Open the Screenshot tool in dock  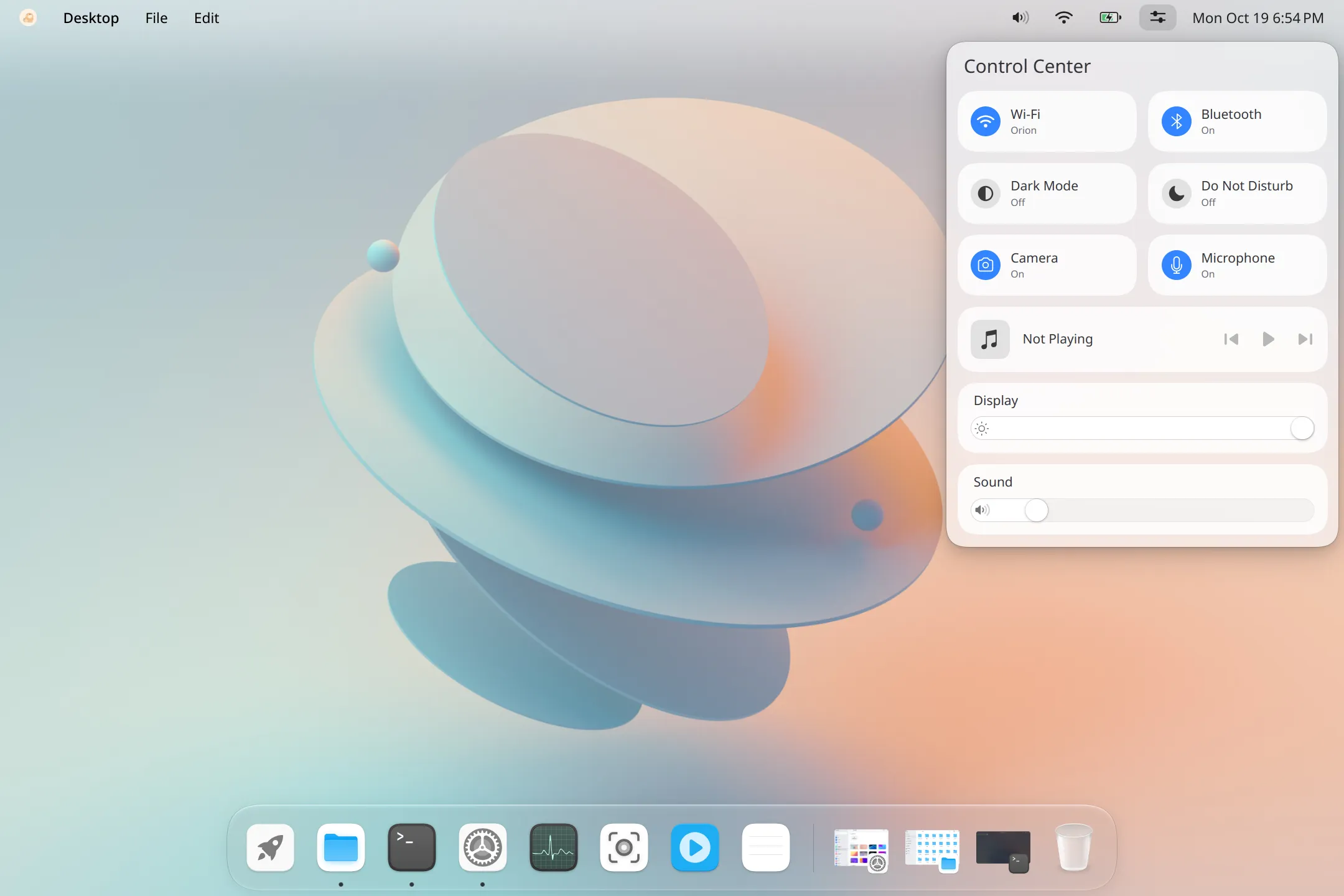[624, 847]
